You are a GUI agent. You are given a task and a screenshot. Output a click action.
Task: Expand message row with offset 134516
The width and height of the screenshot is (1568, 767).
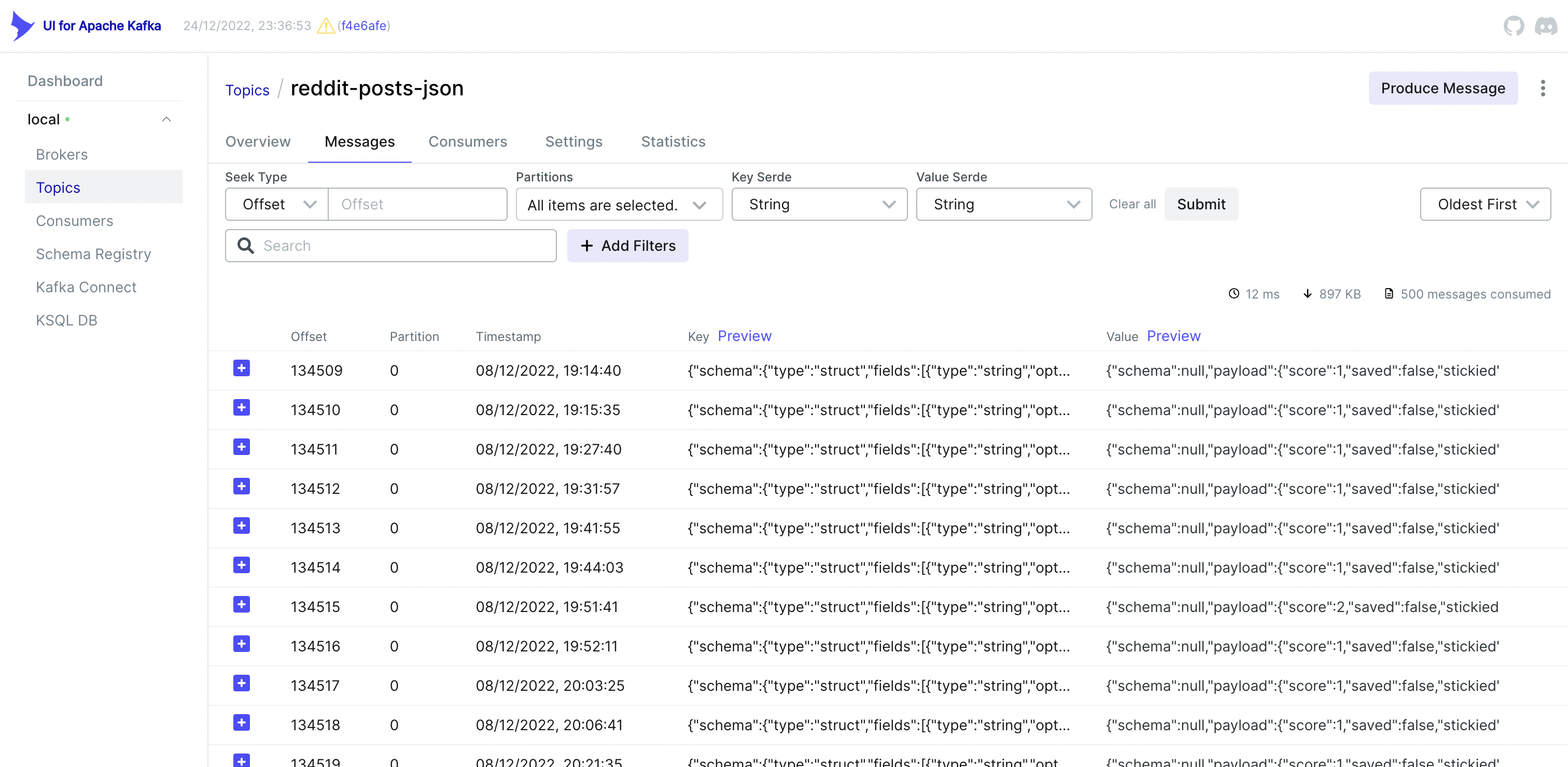click(x=242, y=644)
